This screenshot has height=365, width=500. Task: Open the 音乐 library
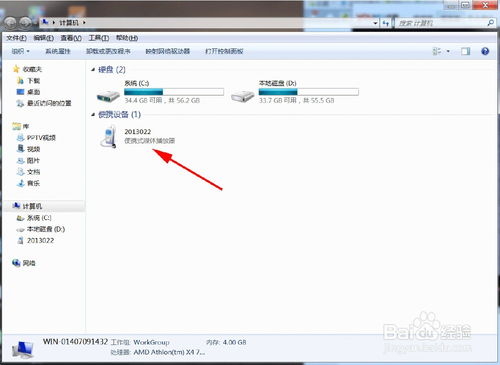(33, 183)
